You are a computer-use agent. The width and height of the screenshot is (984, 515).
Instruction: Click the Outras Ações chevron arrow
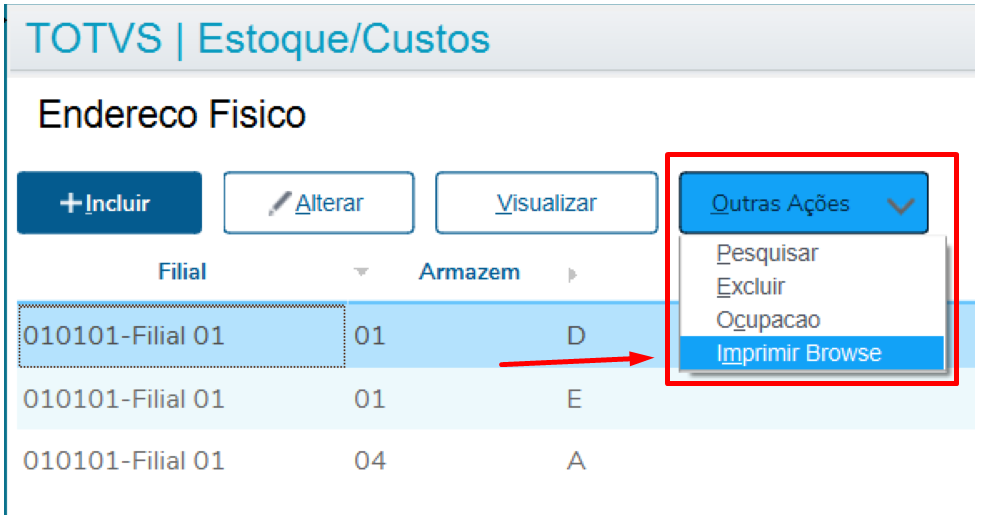tap(901, 205)
